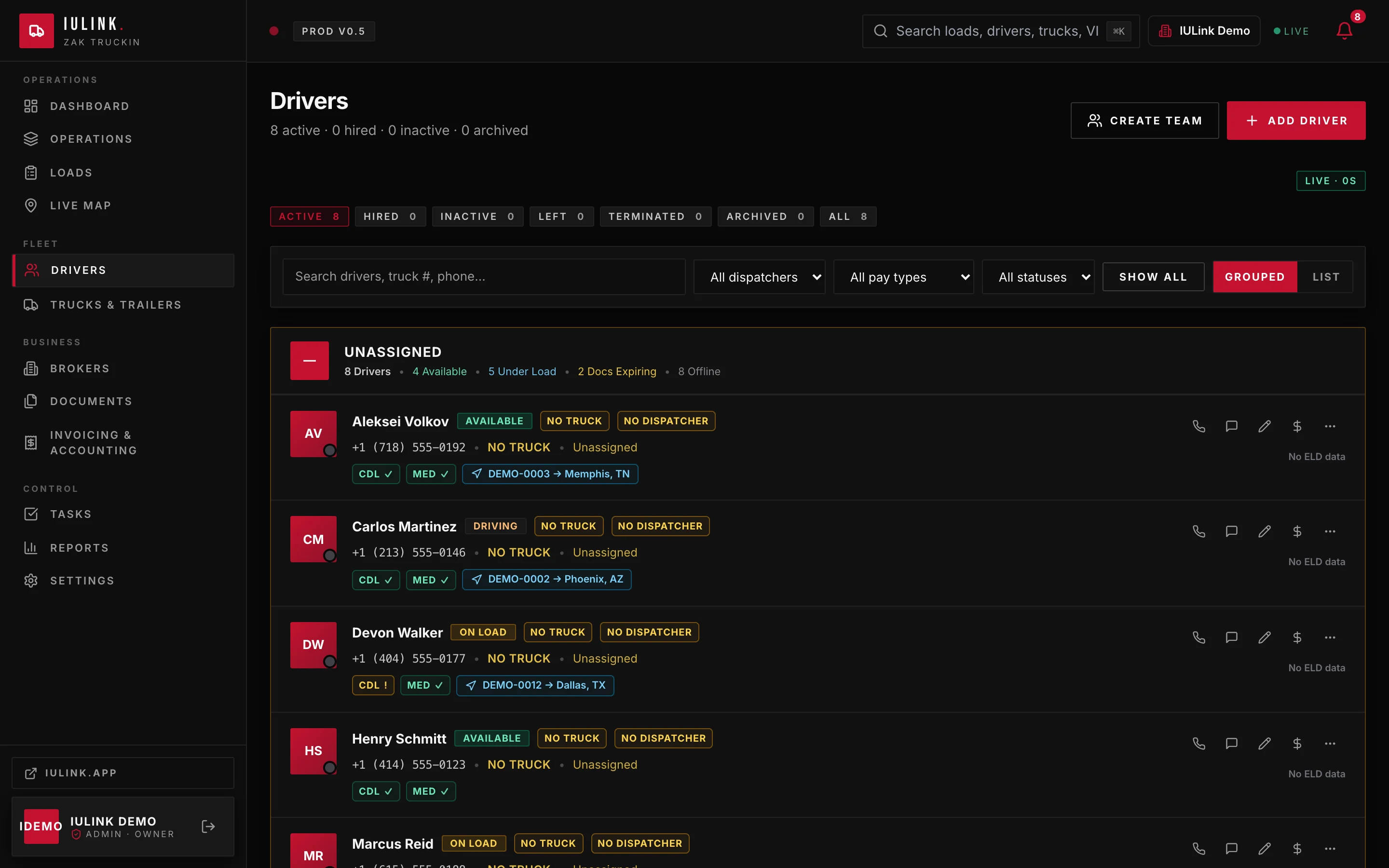This screenshot has width=1389, height=868.
Task: Click the search drivers input field
Action: (x=484, y=277)
